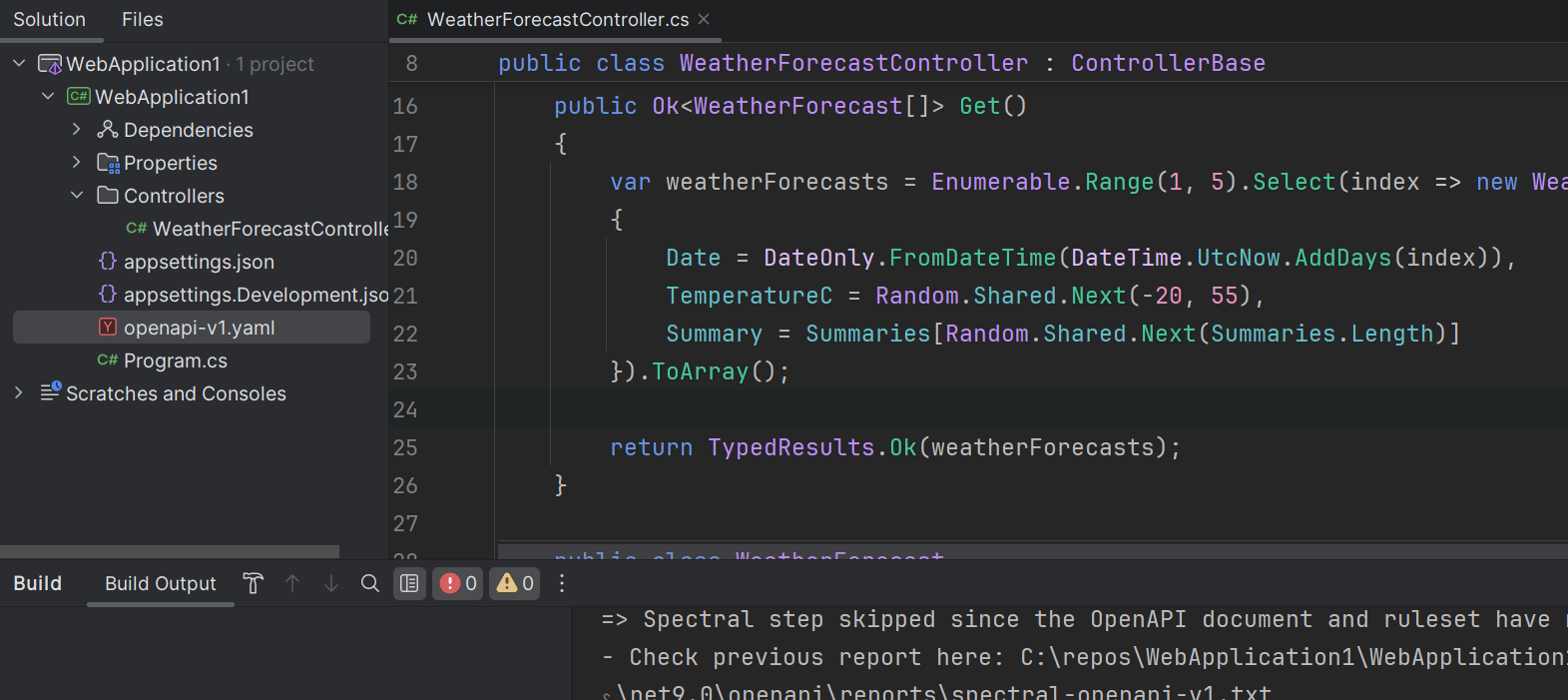Click the Properties folder icon
Screen dimensions: 1568x700
(x=108, y=163)
